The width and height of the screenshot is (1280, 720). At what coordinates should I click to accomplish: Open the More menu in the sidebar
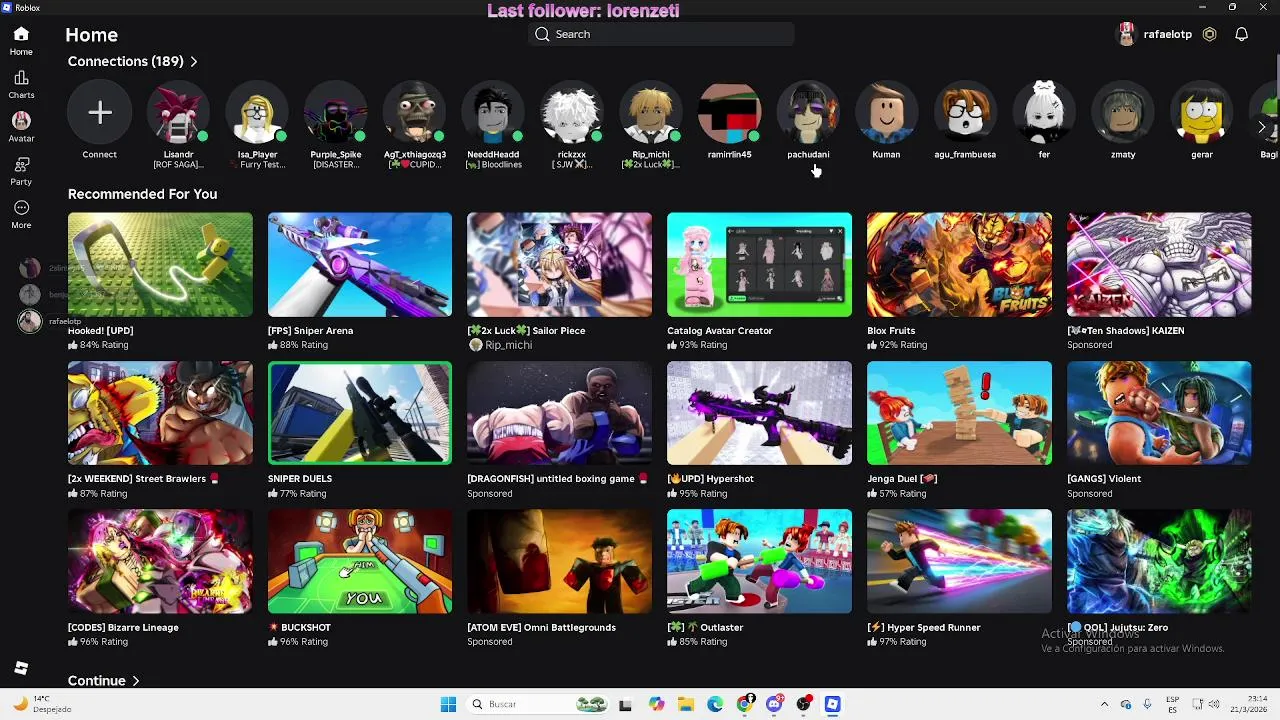(x=21, y=214)
